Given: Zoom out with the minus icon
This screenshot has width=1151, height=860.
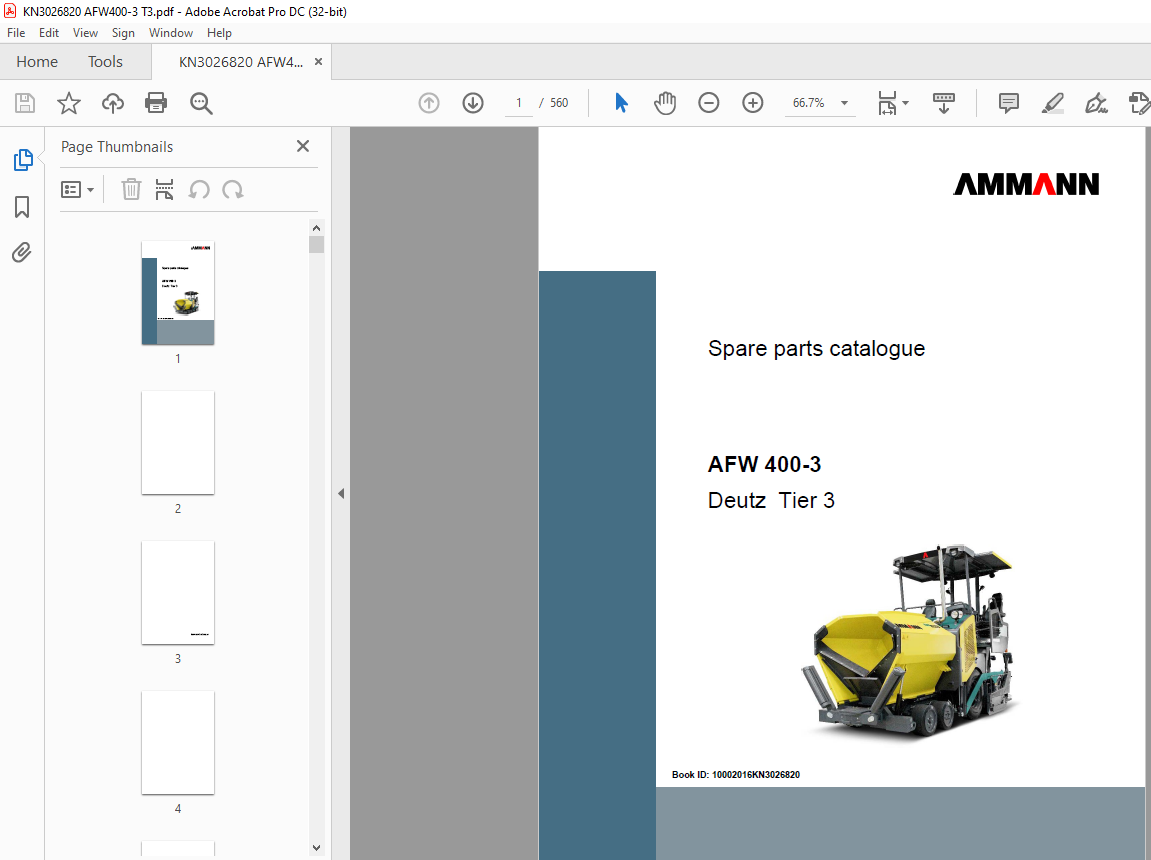Looking at the screenshot, I should 708,103.
